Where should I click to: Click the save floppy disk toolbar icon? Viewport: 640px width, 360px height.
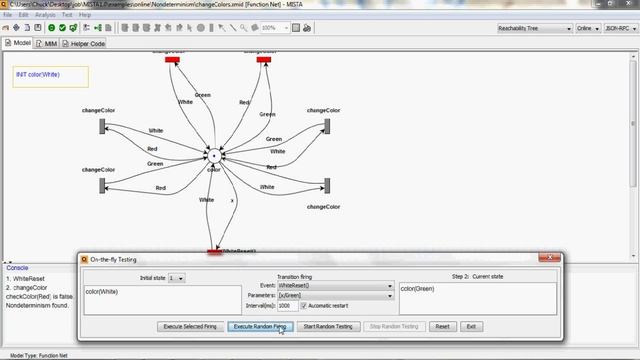pyautogui.click(x=38, y=28)
